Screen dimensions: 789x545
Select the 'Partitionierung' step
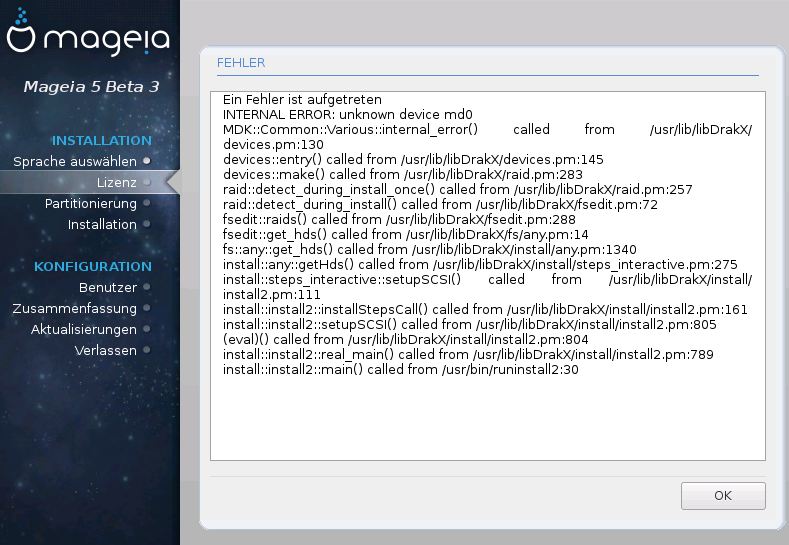[x=91, y=204]
